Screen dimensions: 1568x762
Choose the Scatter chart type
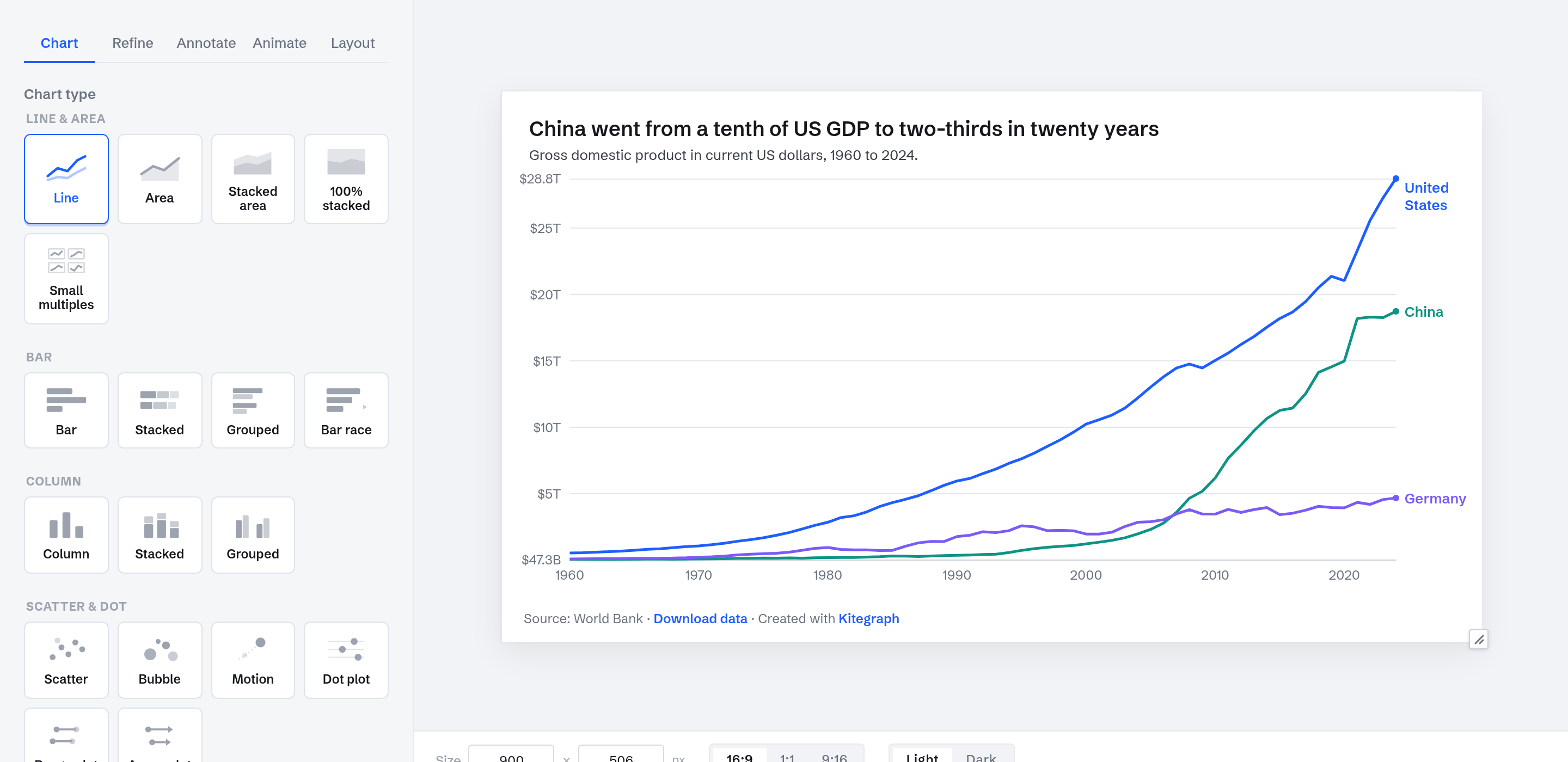tap(66, 660)
